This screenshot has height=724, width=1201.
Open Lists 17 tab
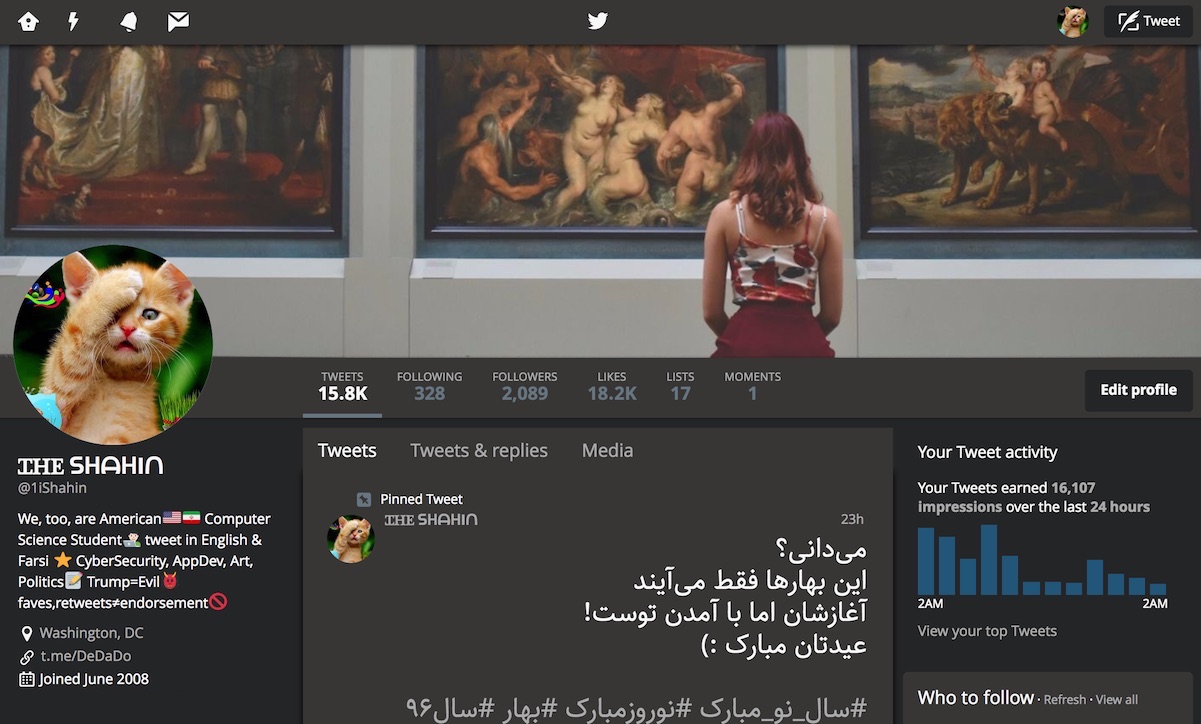[680, 386]
